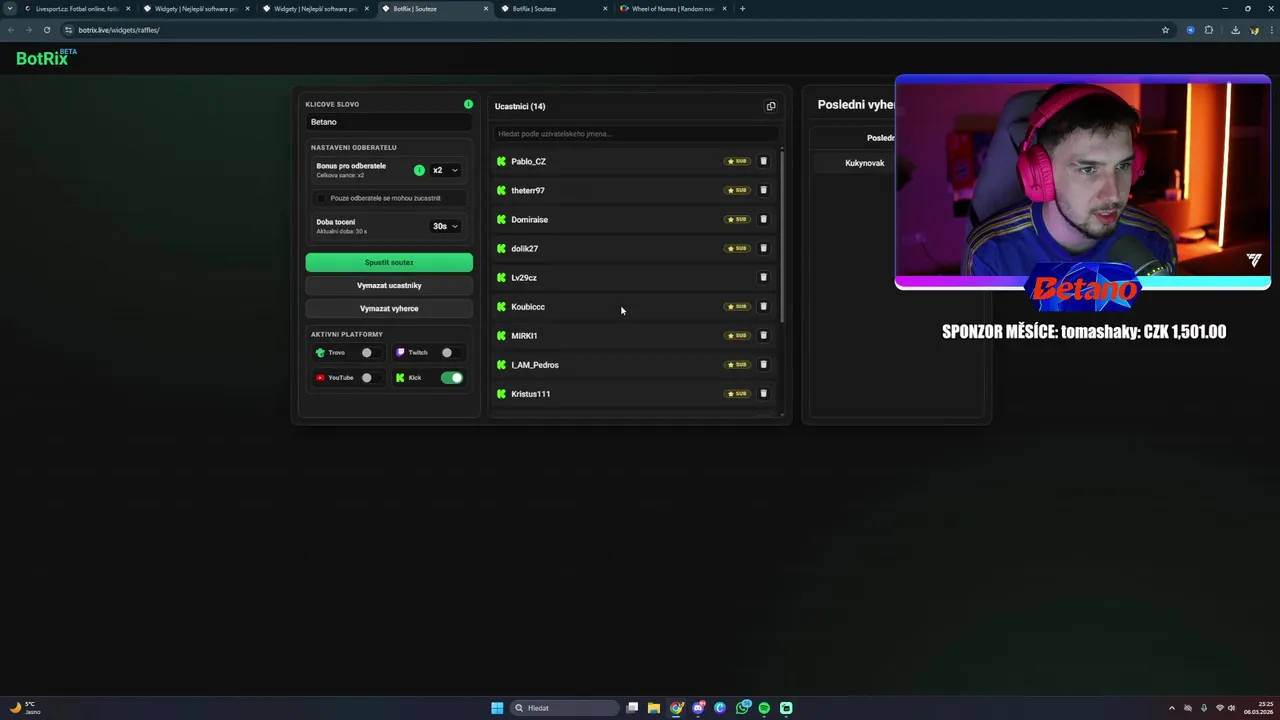Open bonus multiplier x2 dropdown
The image size is (1280, 720).
[x=445, y=170]
